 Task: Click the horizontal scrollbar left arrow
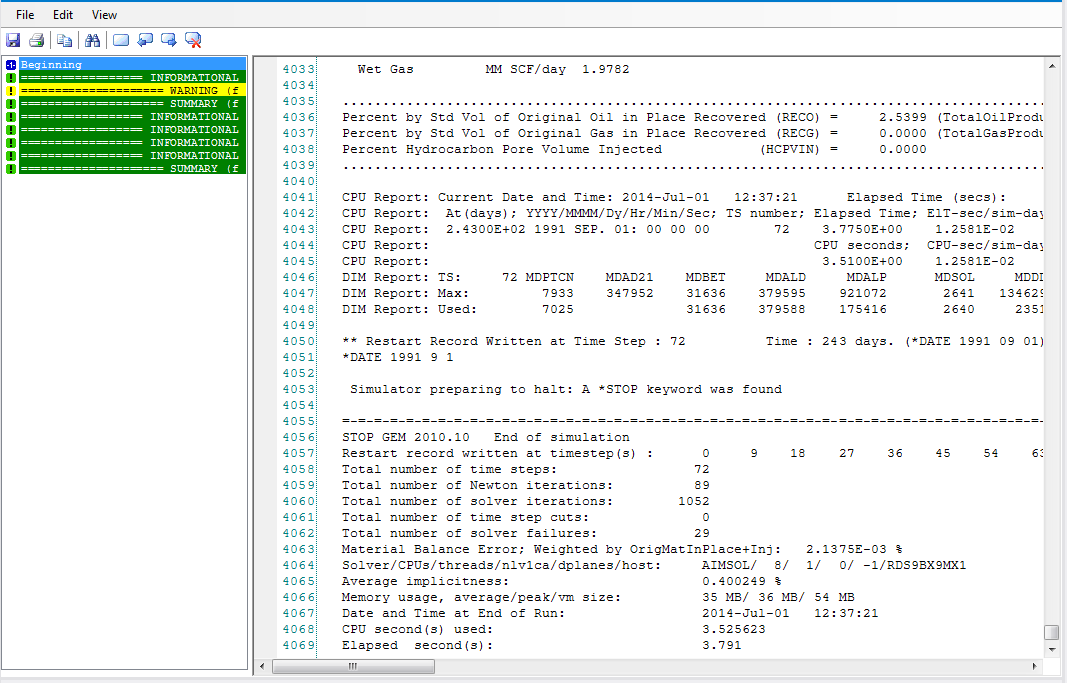point(264,666)
